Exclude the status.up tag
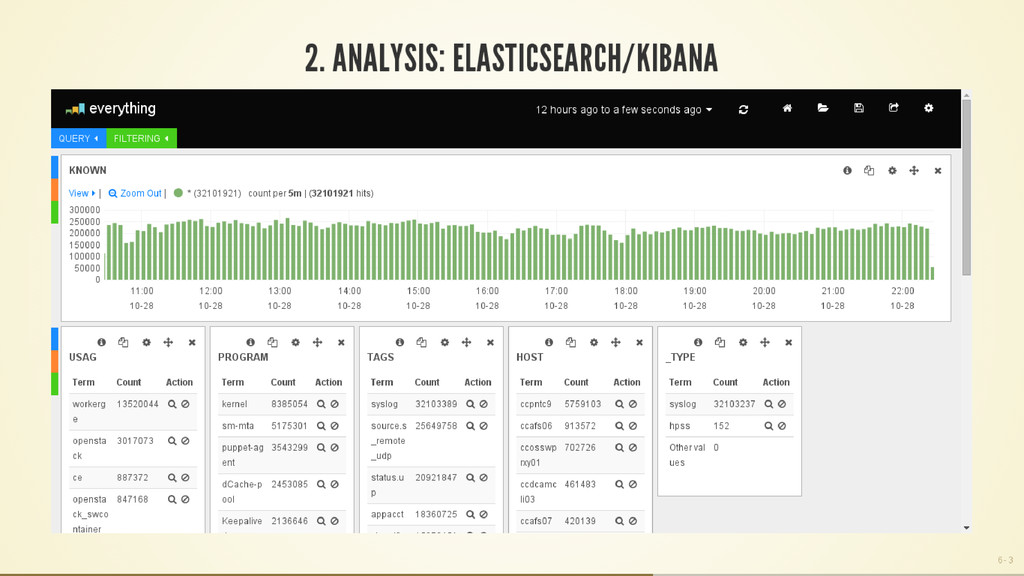The height and width of the screenshot is (576, 1024). pyautogui.click(x=483, y=478)
